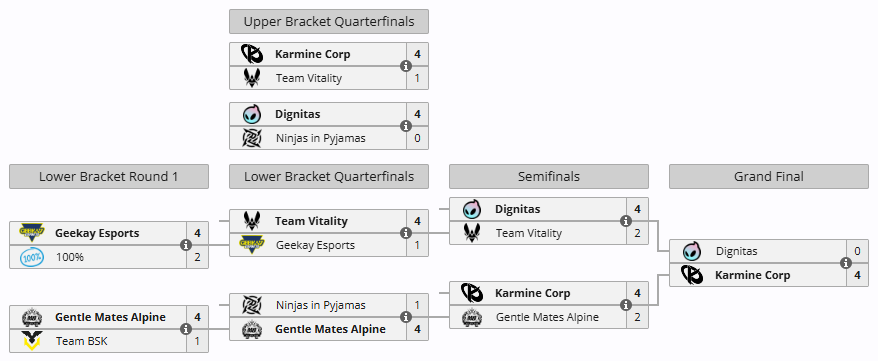Open Dignitas team link in Grand Final
This screenshot has width=878, height=361.
point(736,251)
